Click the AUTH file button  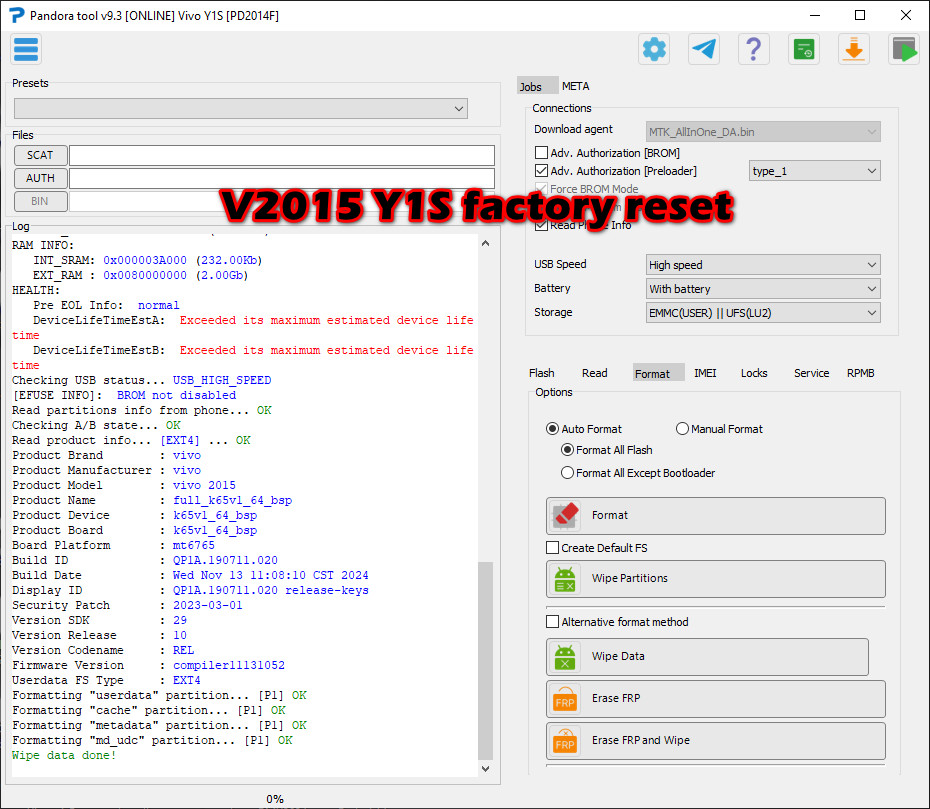40,178
